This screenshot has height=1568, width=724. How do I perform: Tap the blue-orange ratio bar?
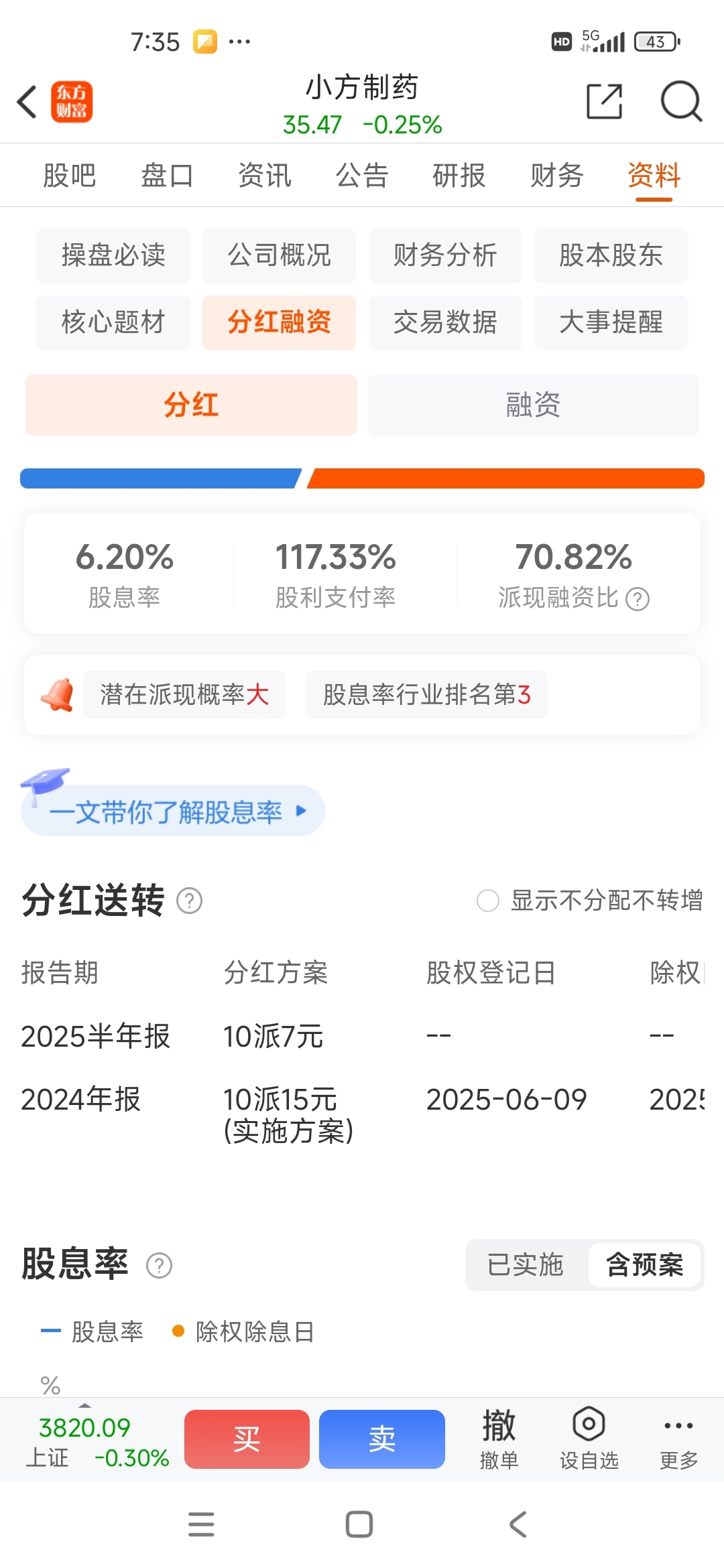point(362,478)
